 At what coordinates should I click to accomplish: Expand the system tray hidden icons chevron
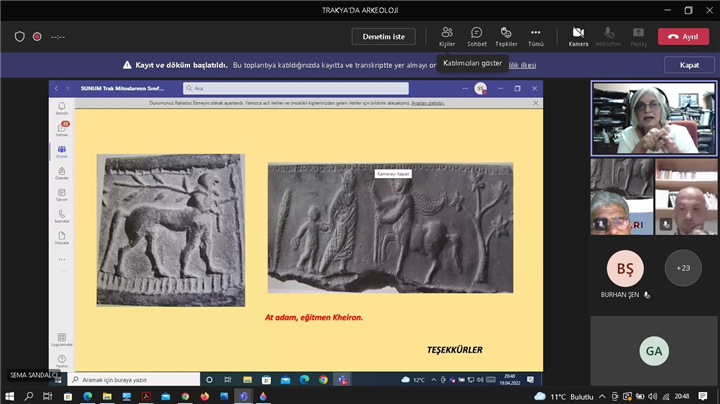click(602, 397)
